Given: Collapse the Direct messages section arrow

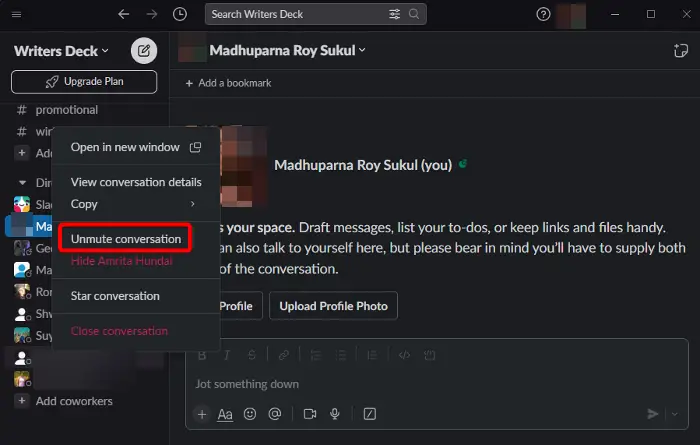Looking at the screenshot, I should [x=22, y=183].
